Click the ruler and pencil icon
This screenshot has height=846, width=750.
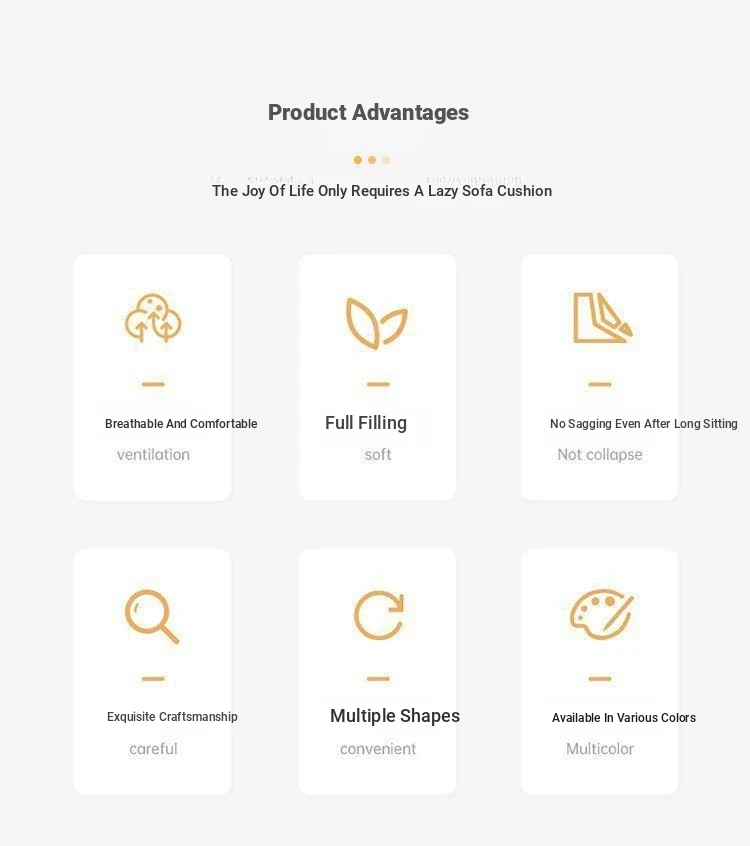point(601,318)
